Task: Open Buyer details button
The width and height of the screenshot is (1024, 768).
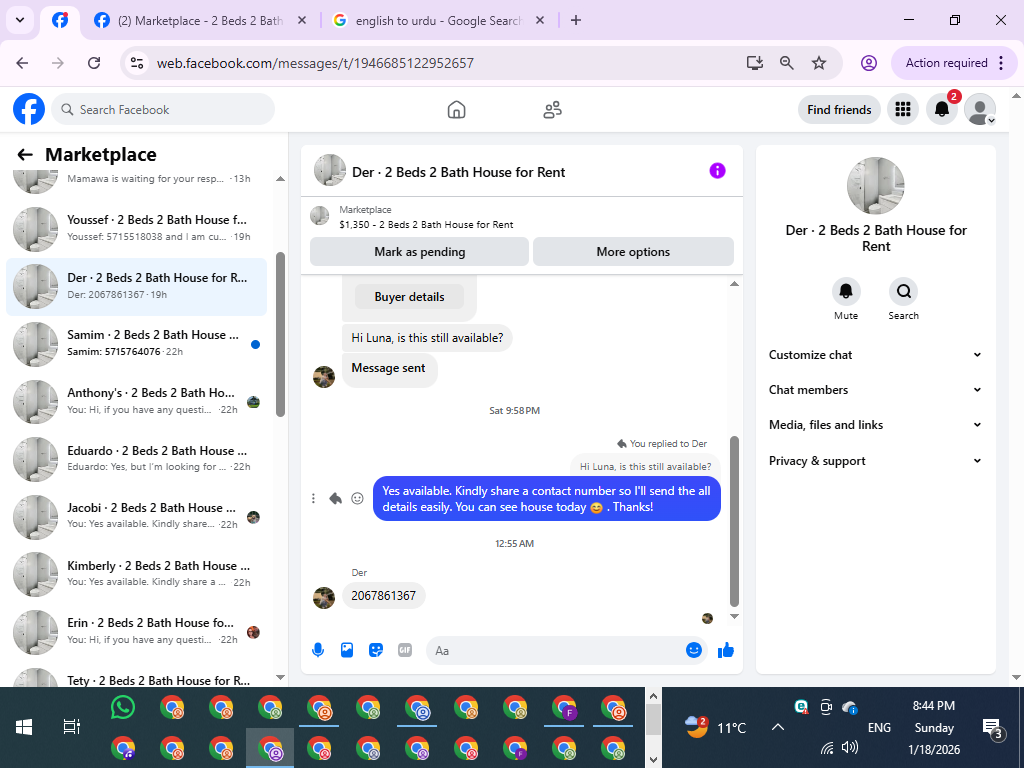Action: pyautogui.click(x=409, y=296)
